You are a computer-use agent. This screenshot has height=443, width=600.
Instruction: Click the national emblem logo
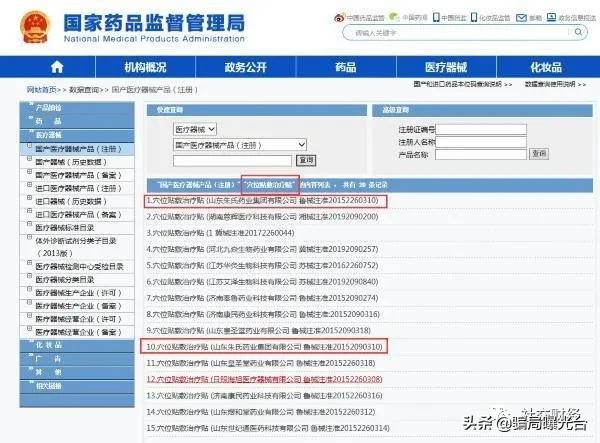pos(35,27)
